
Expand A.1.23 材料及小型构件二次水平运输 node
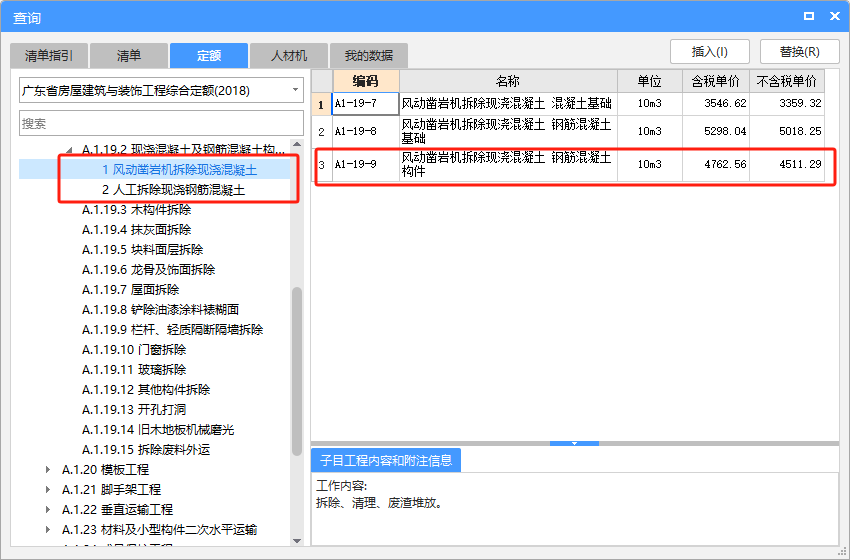click(48, 530)
